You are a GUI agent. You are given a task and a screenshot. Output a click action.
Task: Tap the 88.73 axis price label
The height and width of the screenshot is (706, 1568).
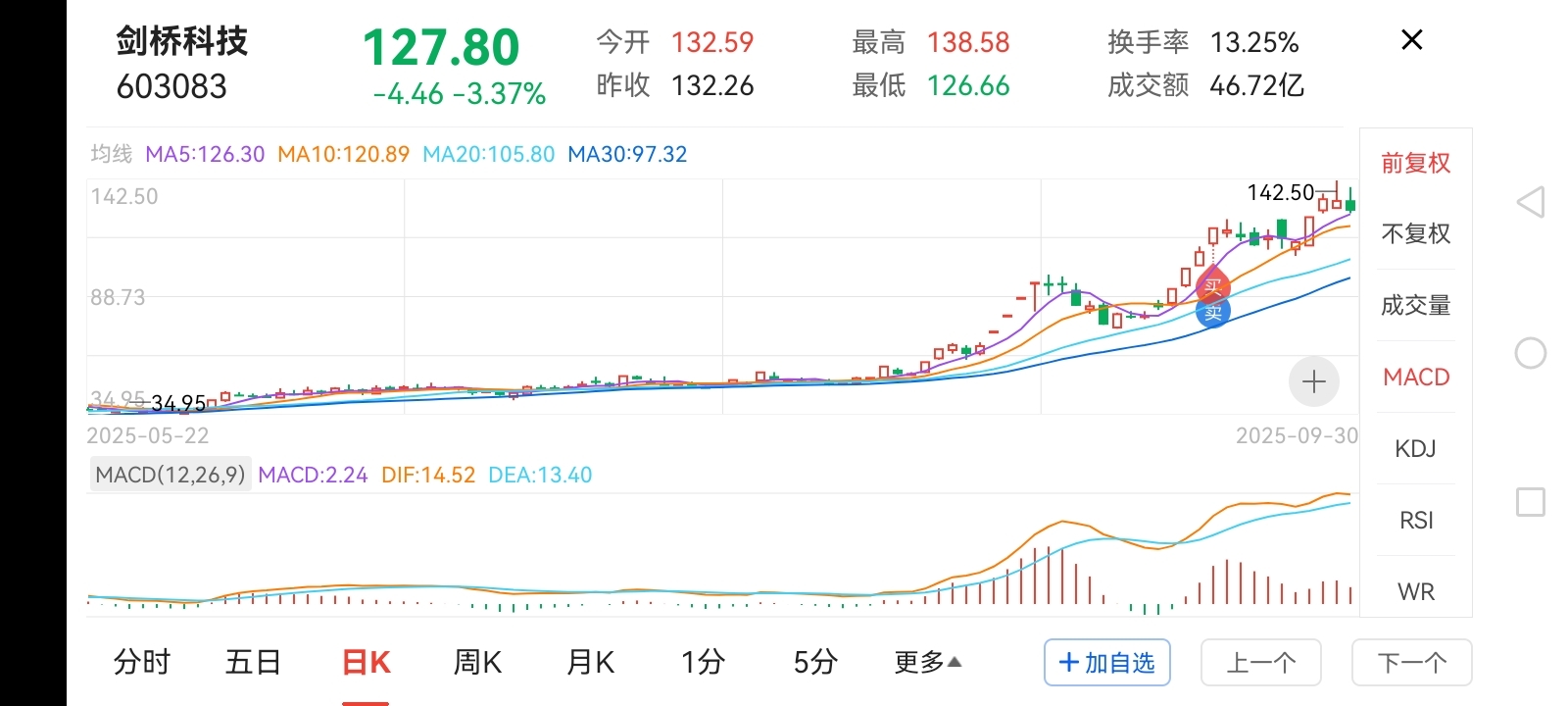[x=118, y=297]
